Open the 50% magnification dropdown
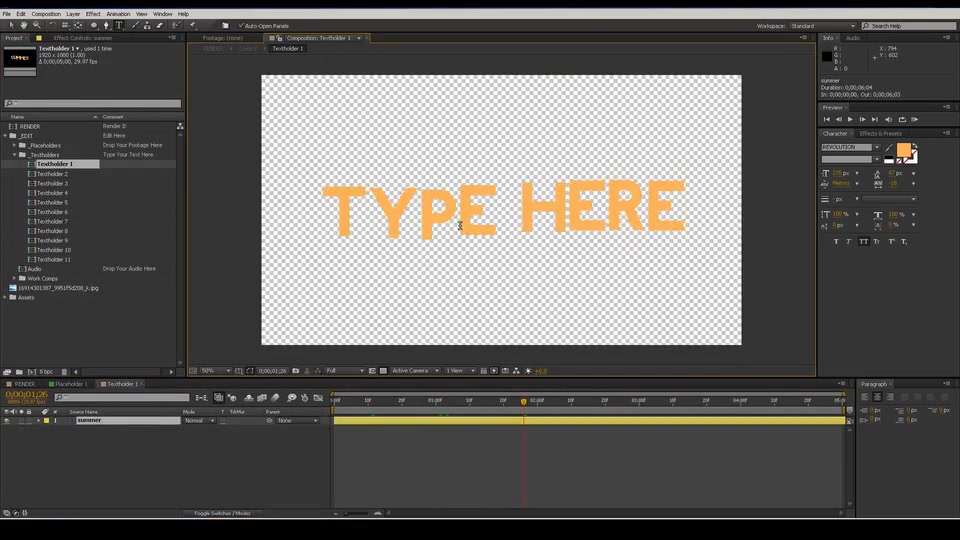The height and width of the screenshot is (540, 960). click(x=216, y=370)
